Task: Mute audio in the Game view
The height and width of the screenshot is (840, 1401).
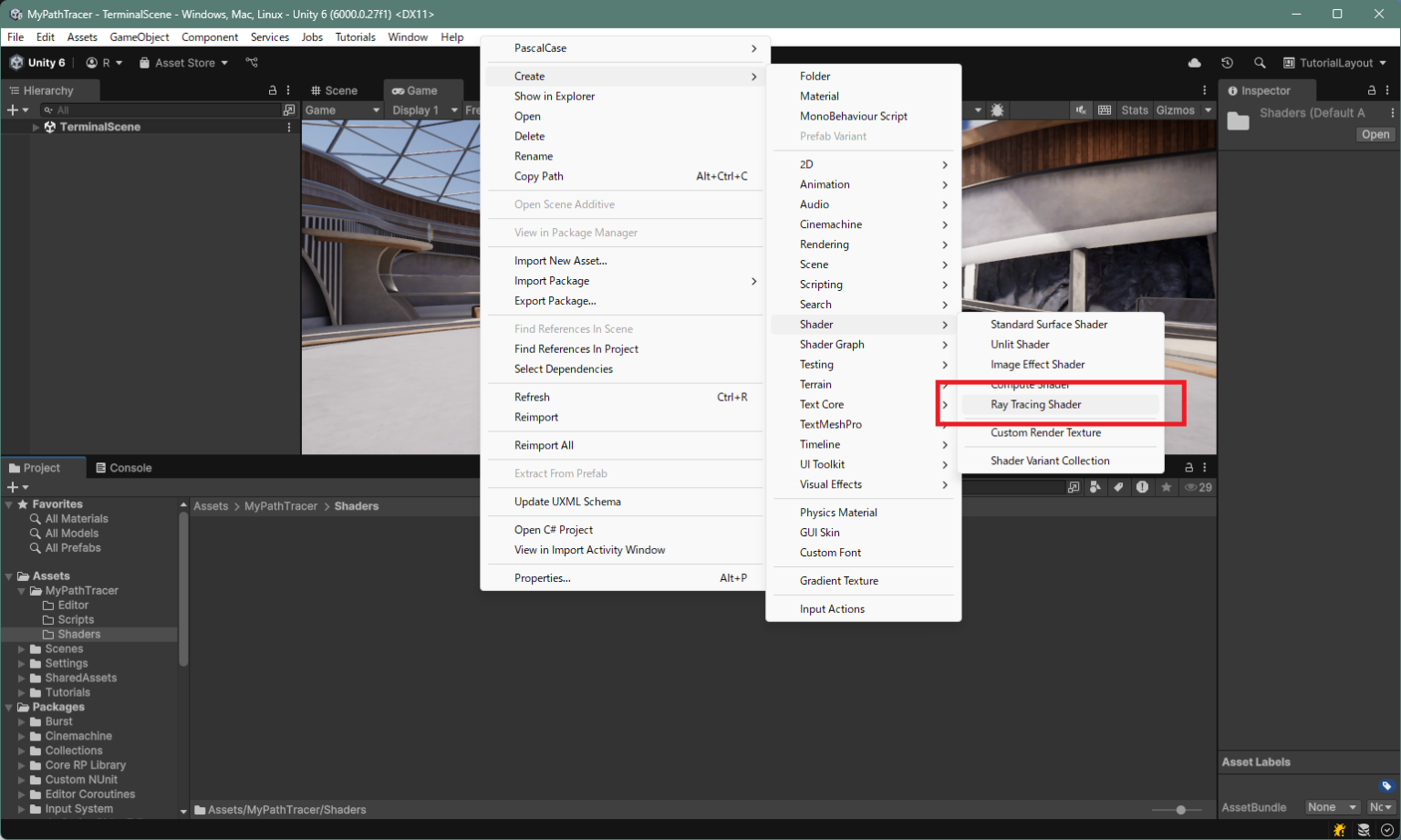Action: 1082,109
